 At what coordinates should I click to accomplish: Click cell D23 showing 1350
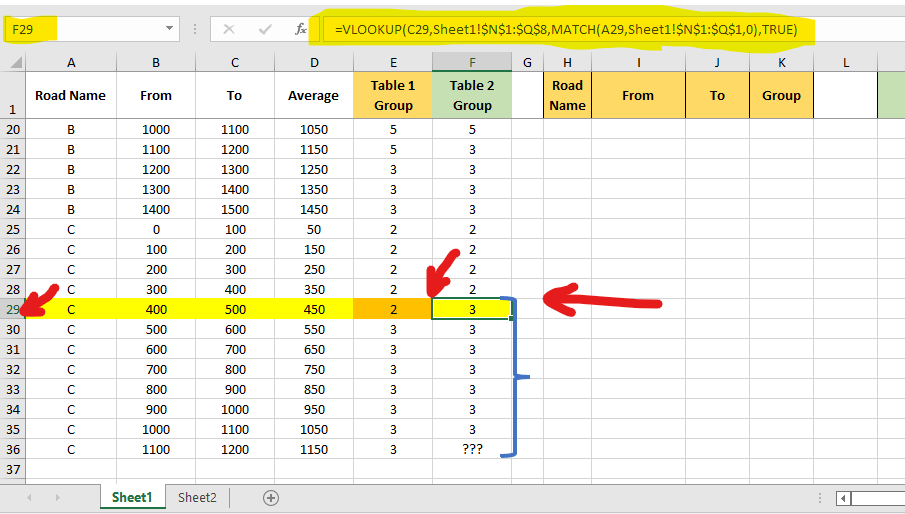click(x=314, y=189)
